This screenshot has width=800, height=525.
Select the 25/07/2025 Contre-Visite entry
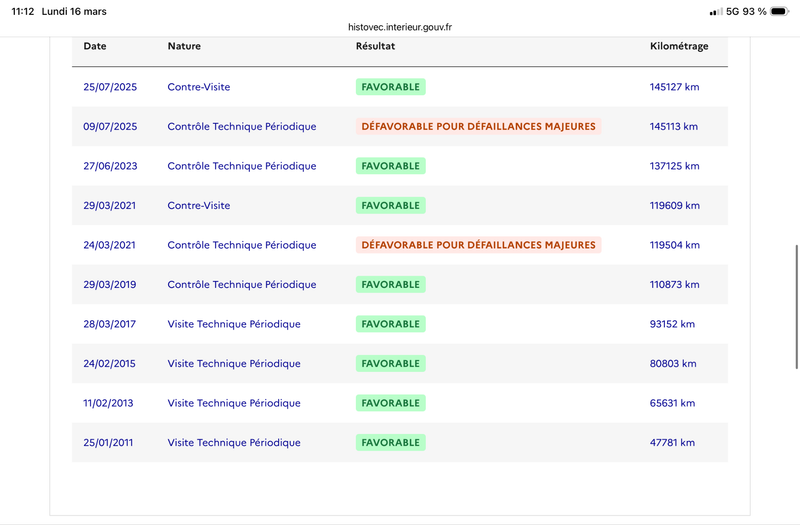(198, 87)
